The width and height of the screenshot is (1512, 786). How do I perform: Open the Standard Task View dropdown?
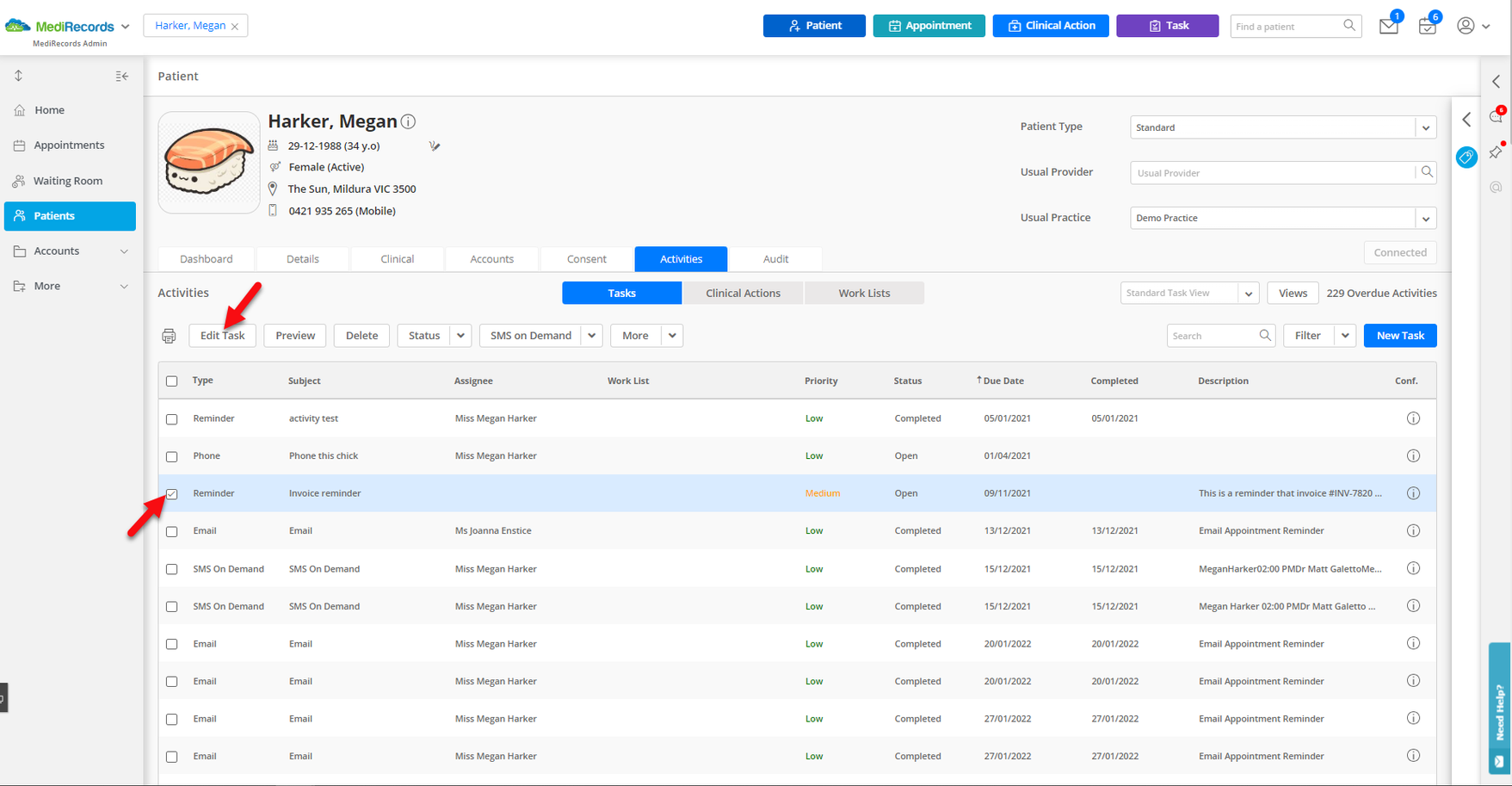tap(1249, 294)
